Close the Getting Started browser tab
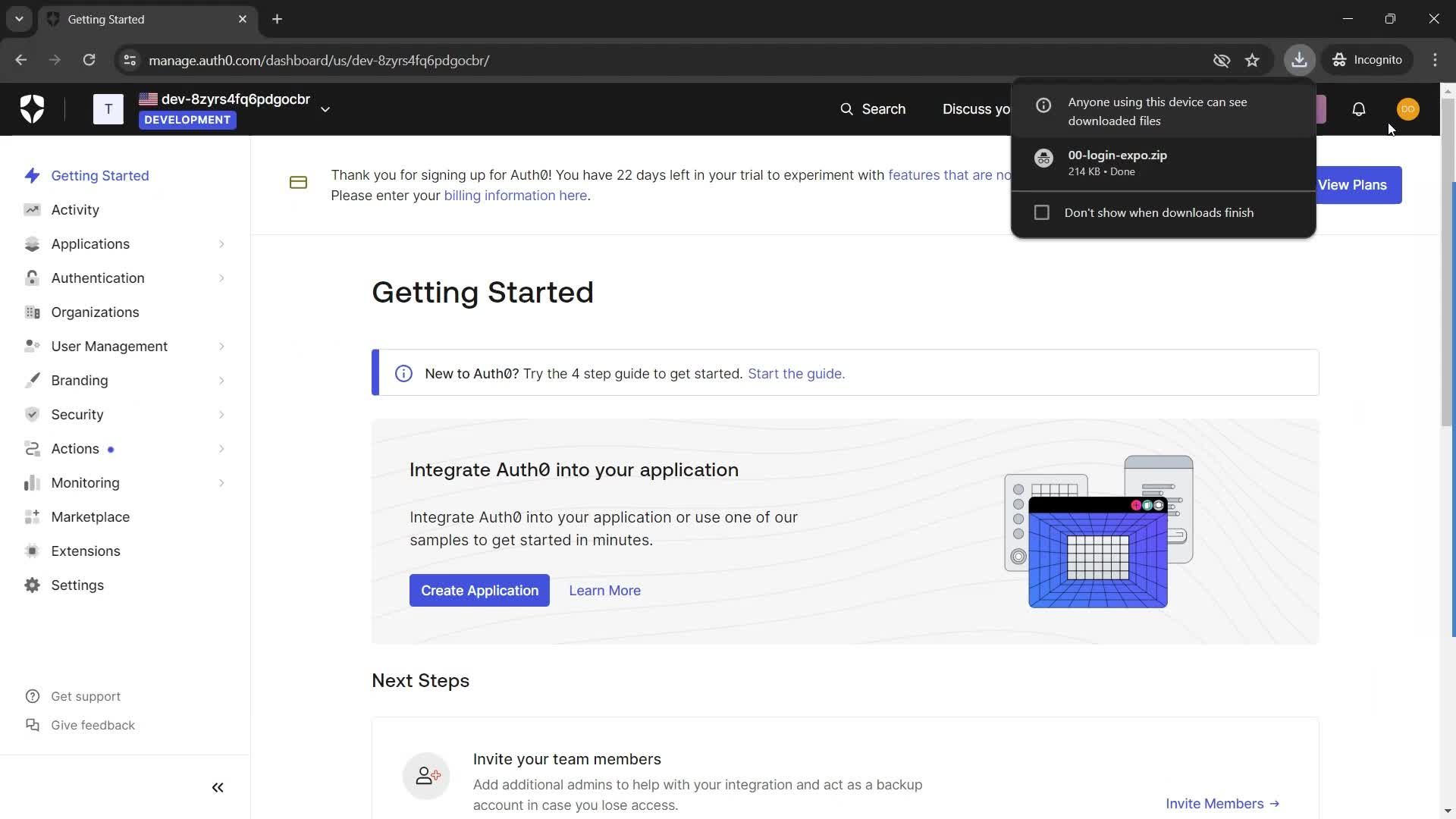 tap(243, 19)
